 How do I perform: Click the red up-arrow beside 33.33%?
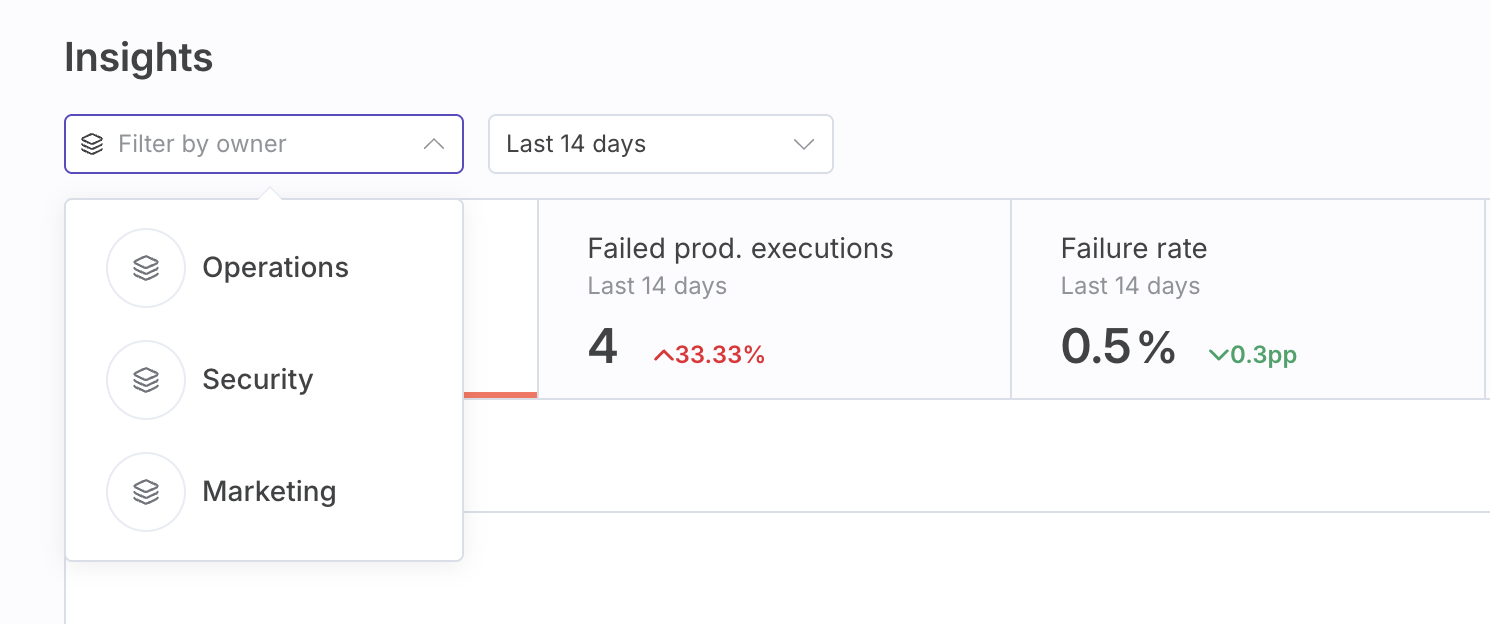coord(663,355)
